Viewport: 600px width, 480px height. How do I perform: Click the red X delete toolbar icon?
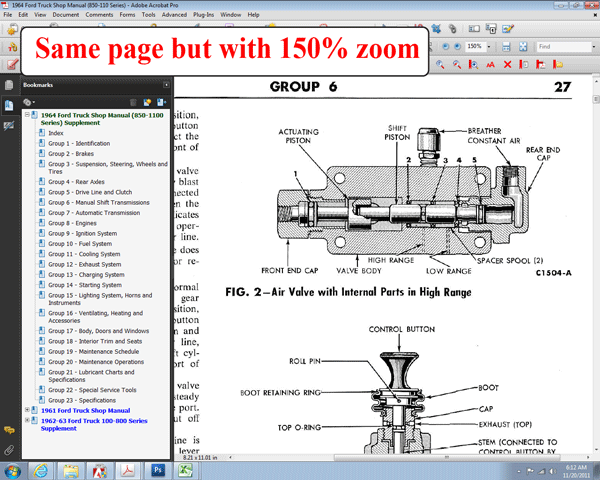tap(507, 65)
